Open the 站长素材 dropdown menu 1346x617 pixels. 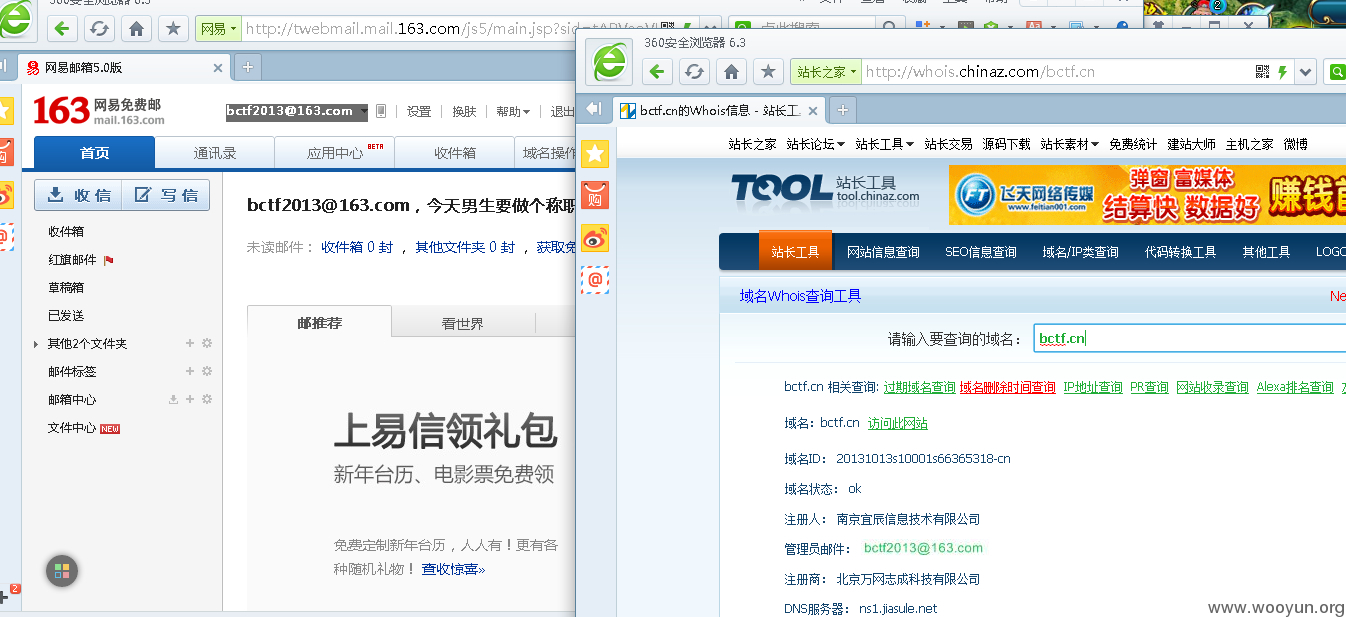pyautogui.click(x=1069, y=144)
